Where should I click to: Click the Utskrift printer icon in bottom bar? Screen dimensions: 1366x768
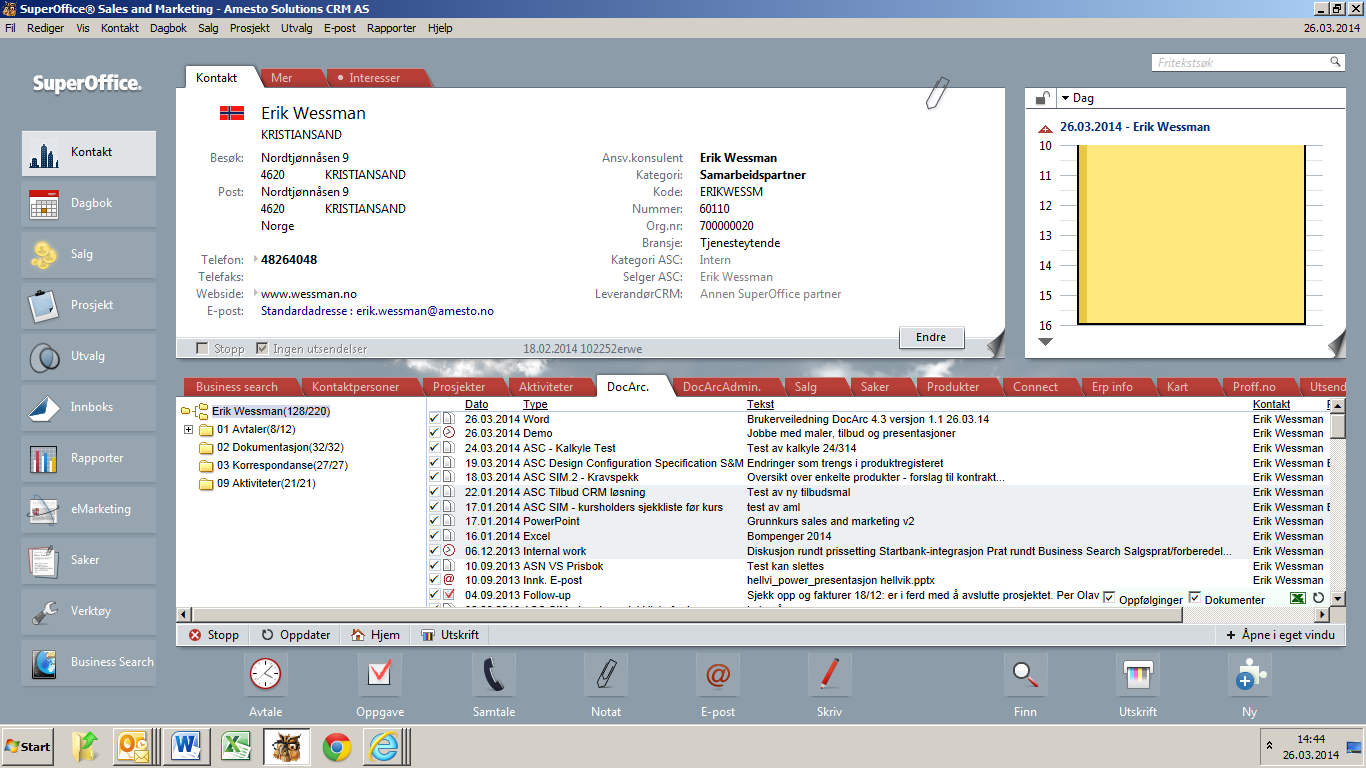[1138, 675]
